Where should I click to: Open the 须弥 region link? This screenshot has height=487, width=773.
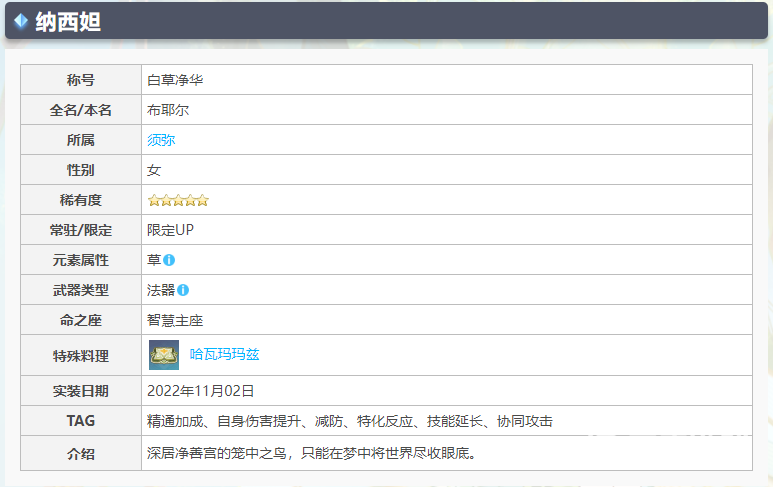[x=161, y=140]
